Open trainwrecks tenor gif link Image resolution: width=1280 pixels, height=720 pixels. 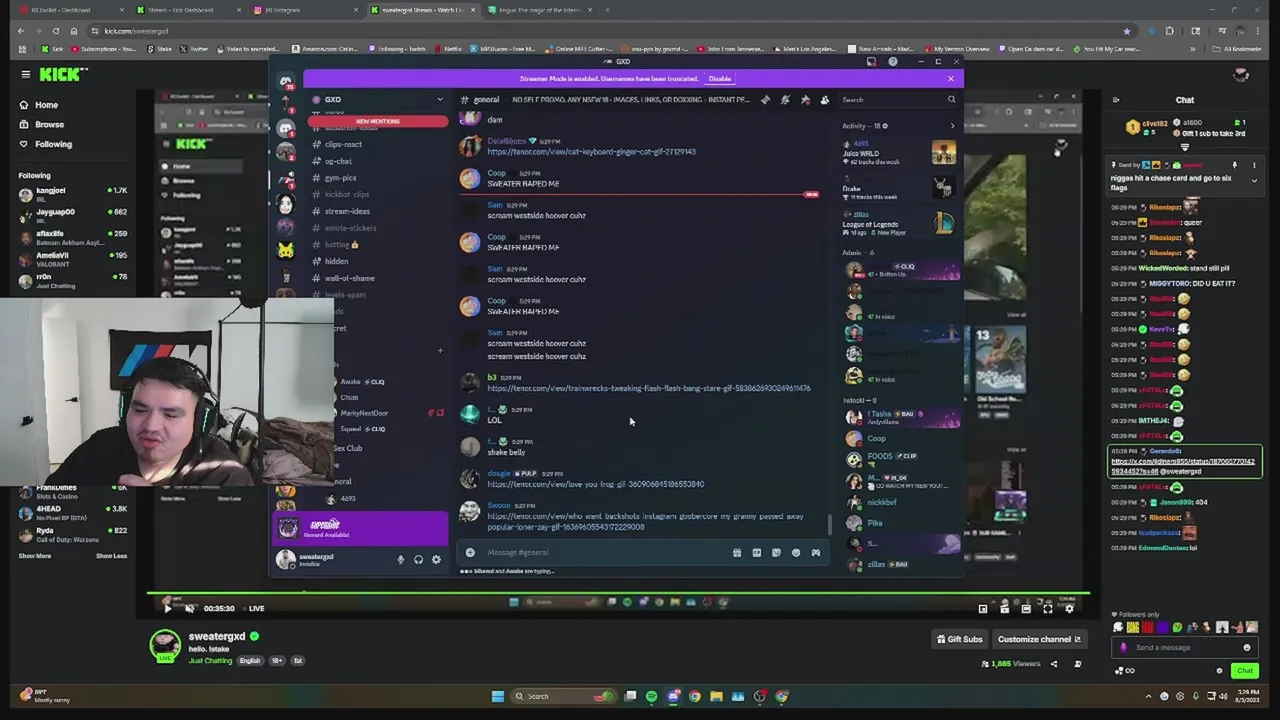tap(649, 388)
